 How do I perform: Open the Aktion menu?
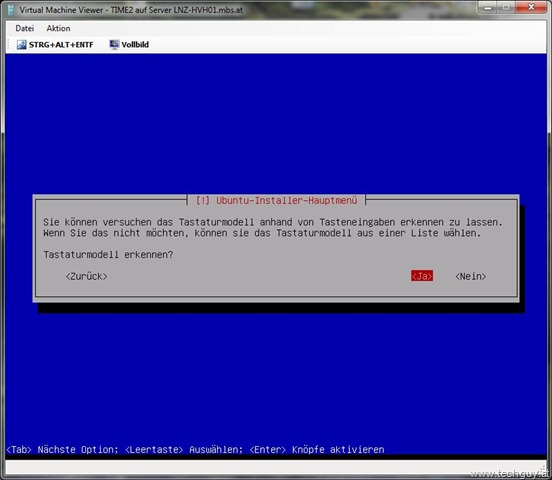click(x=58, y=28)
